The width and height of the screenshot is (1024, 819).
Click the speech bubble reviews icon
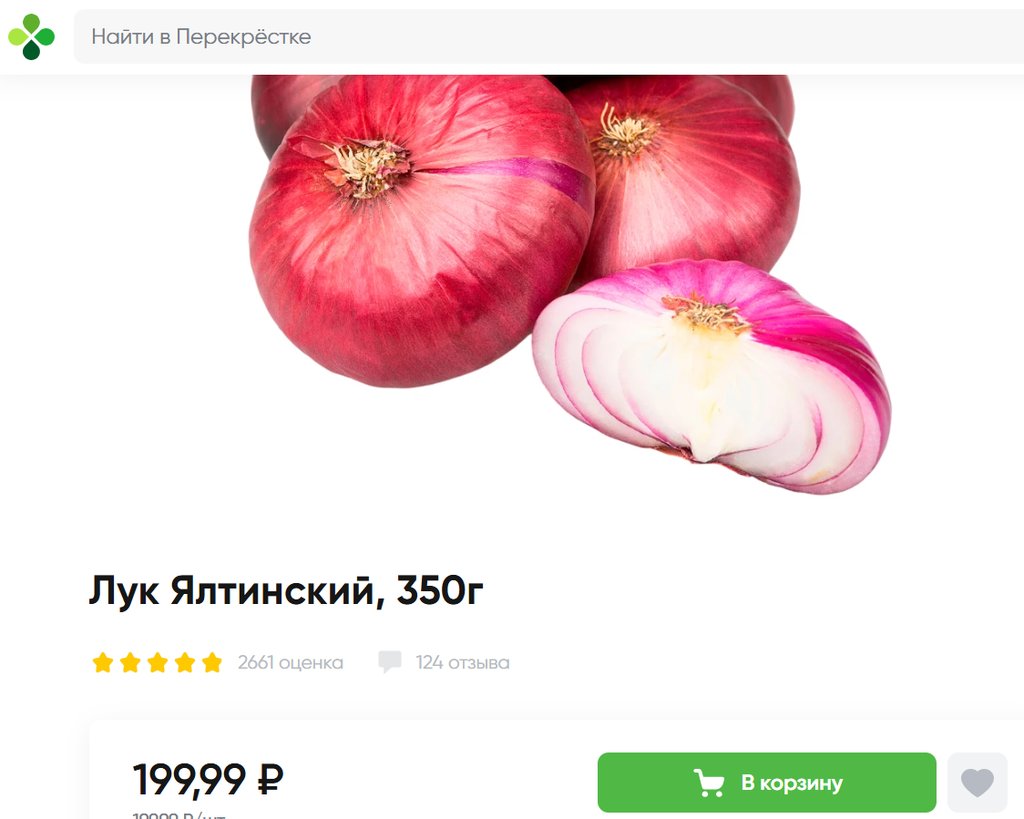[390, 662]
